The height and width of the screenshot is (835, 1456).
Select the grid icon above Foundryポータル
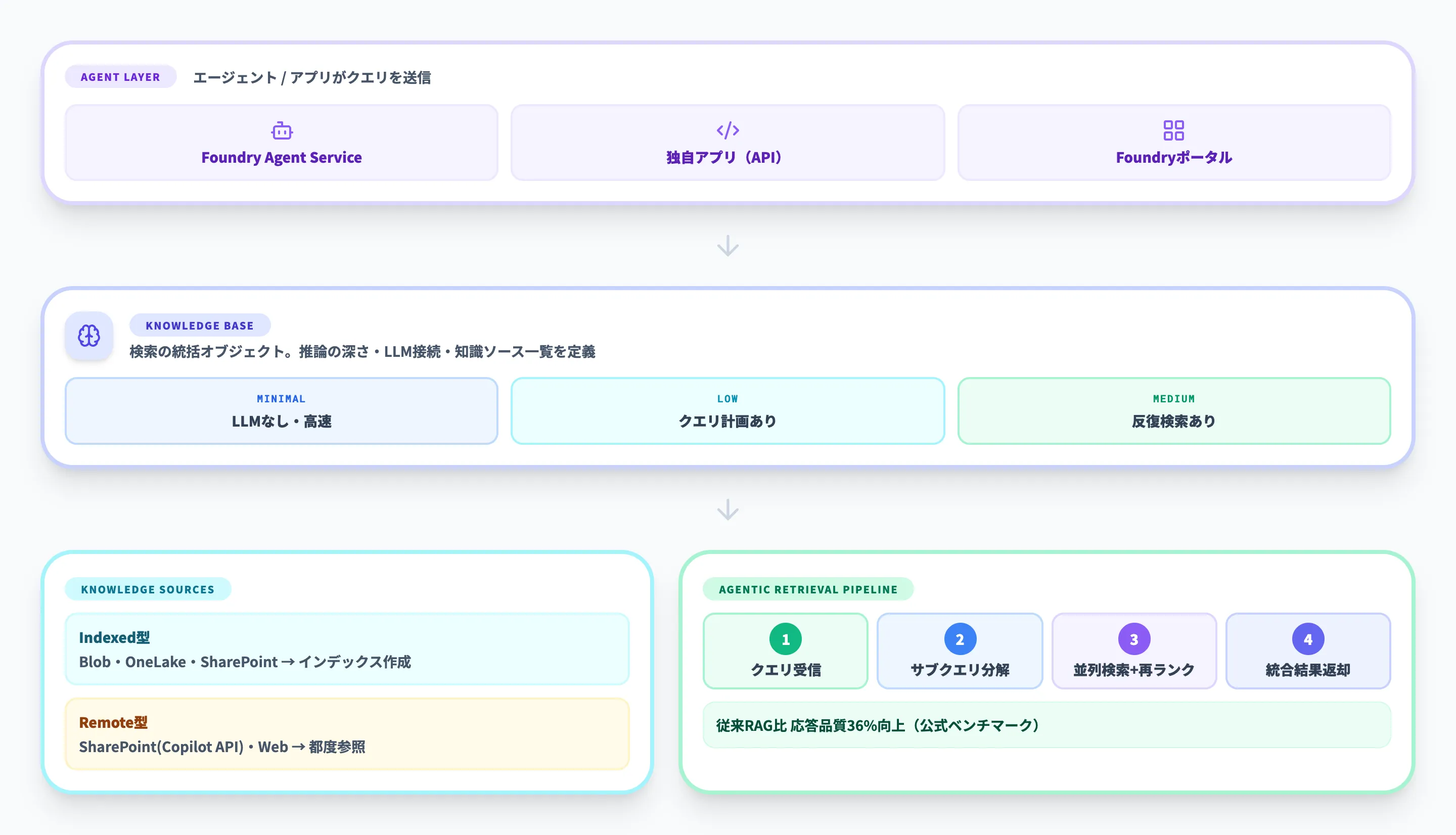[1173, 129]
